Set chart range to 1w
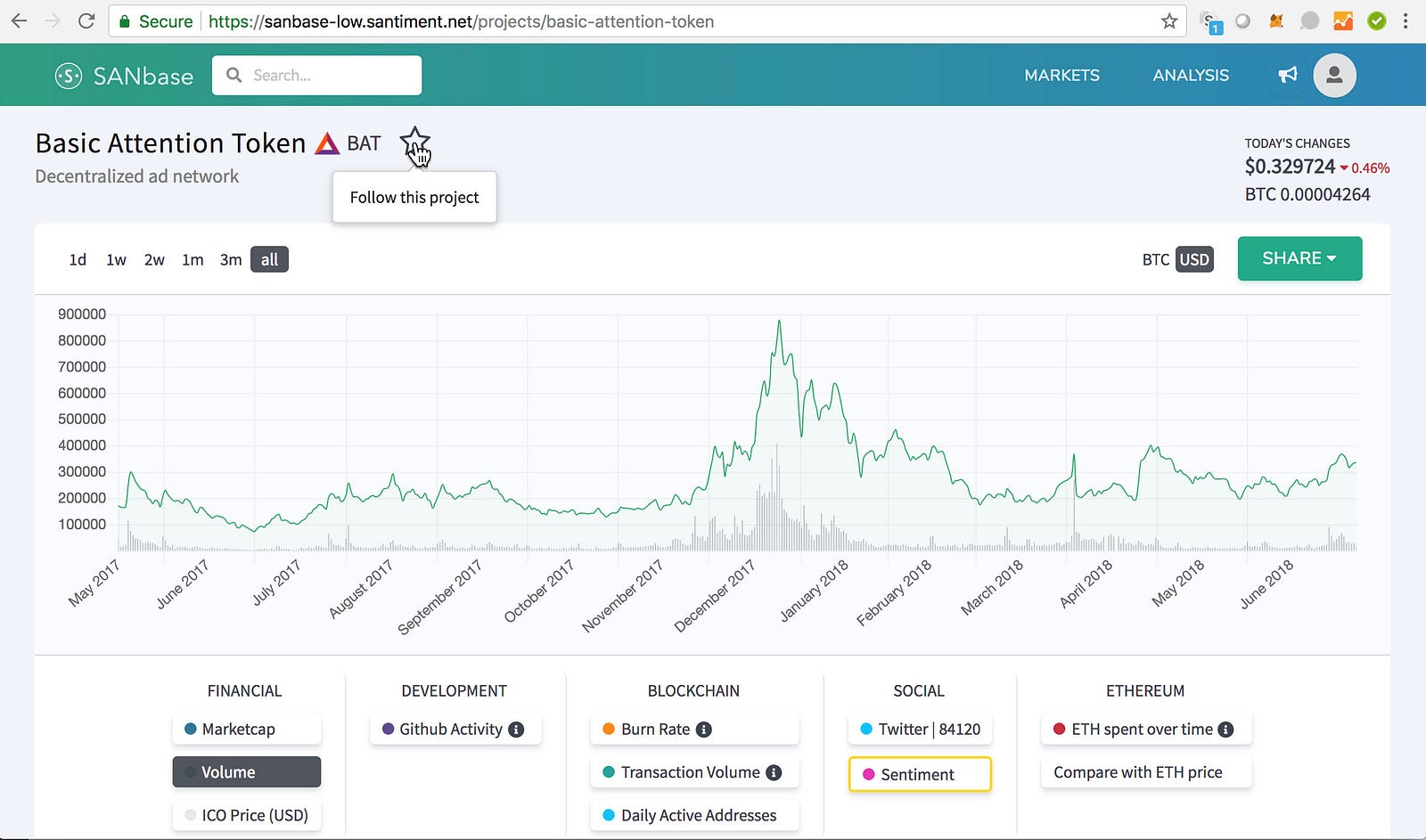Screen dimensions: 1426x840 116,259
